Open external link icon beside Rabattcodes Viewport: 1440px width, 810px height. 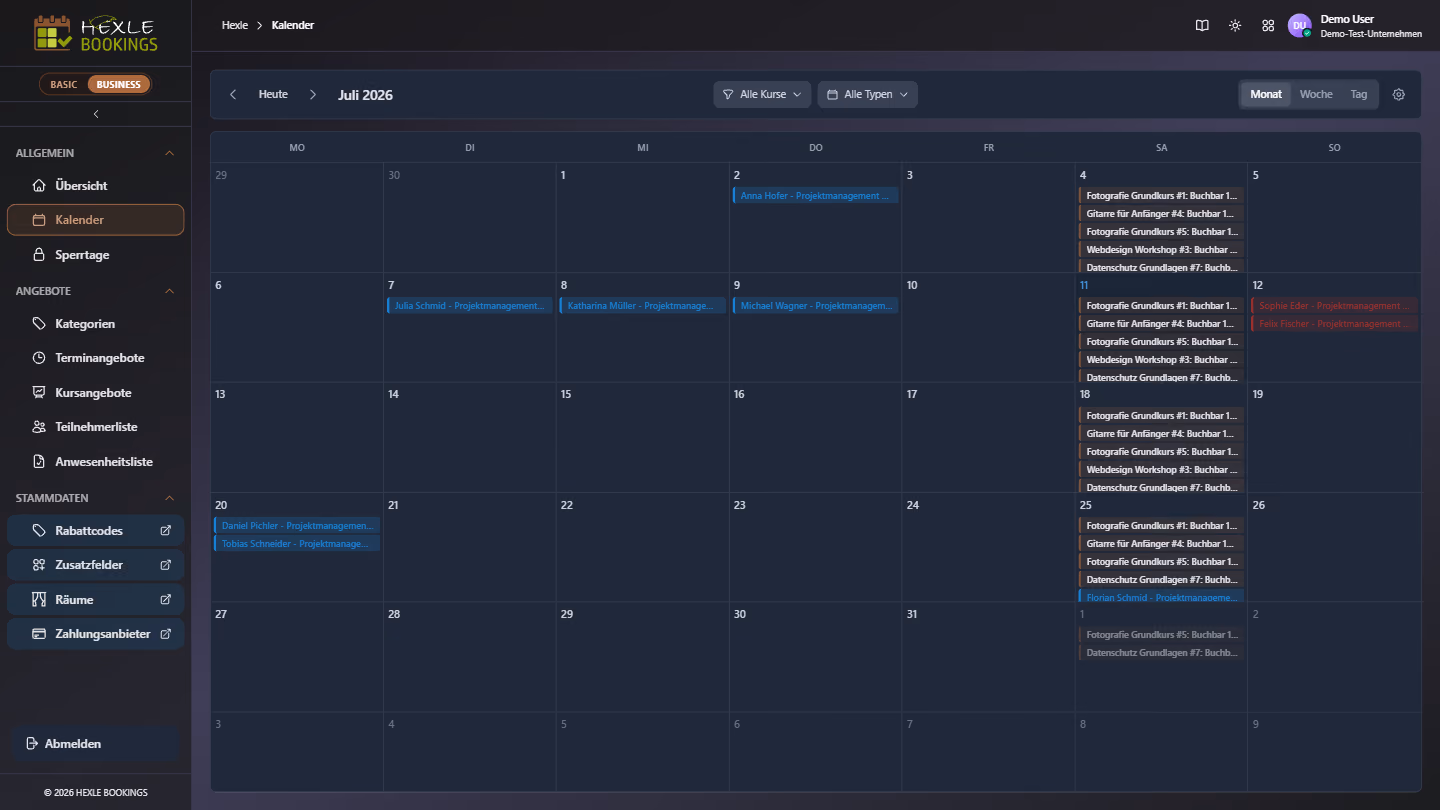166,531
